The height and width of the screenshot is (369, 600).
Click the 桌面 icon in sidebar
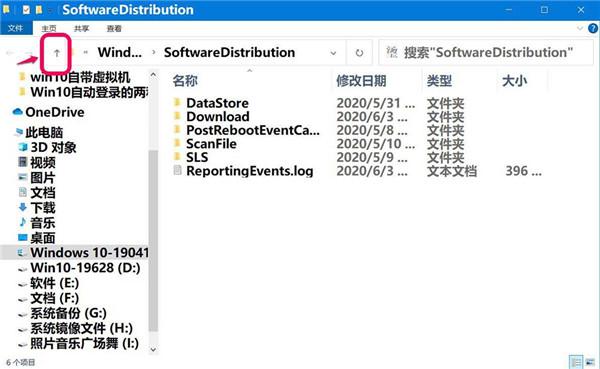click(23, 238)
